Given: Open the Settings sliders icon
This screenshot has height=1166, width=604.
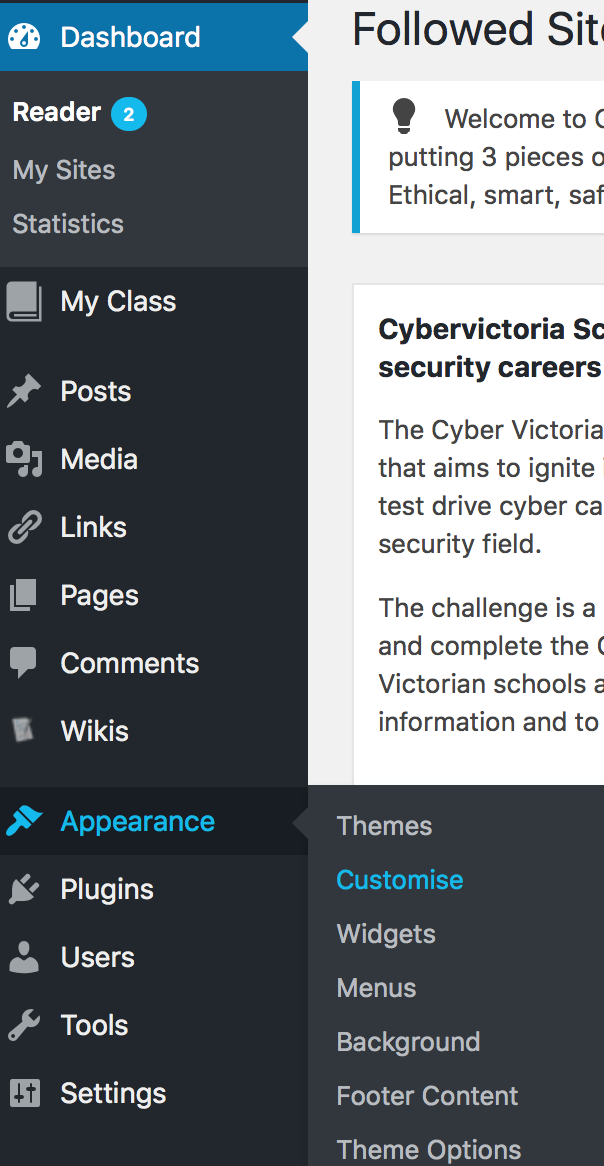Looking at the screenshot, I should pos(24,1094).
